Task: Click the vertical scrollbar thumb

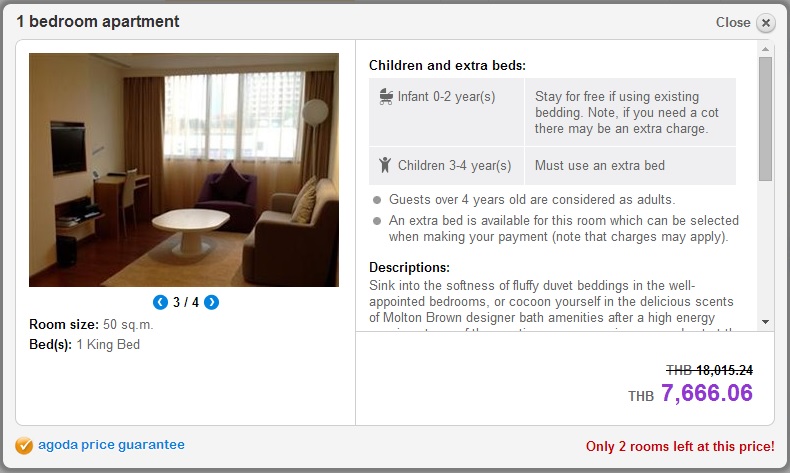Action: [765, 118]
